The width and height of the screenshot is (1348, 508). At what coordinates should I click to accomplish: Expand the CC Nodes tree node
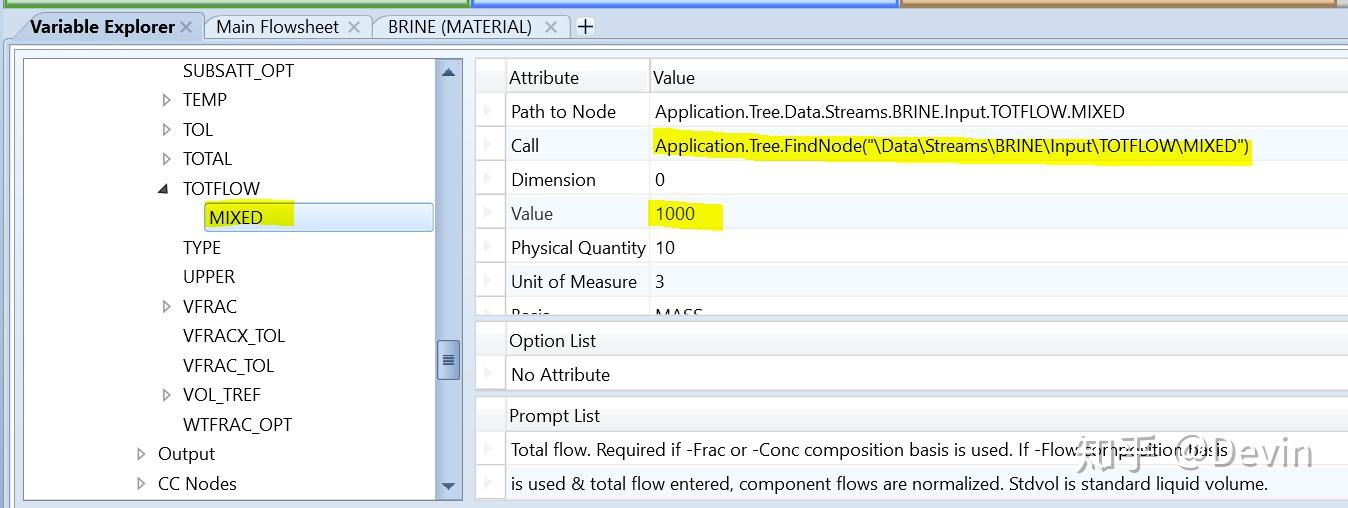142,484
